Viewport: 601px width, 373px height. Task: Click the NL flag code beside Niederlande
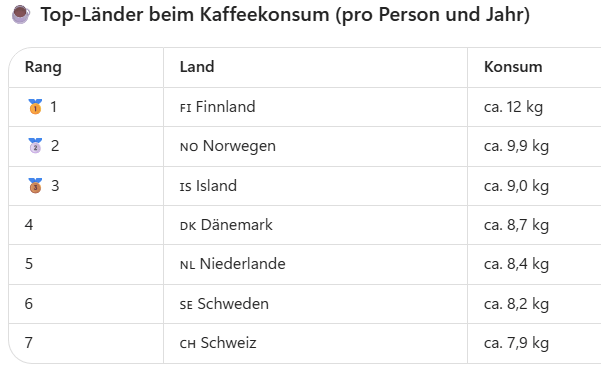(187, 265)
